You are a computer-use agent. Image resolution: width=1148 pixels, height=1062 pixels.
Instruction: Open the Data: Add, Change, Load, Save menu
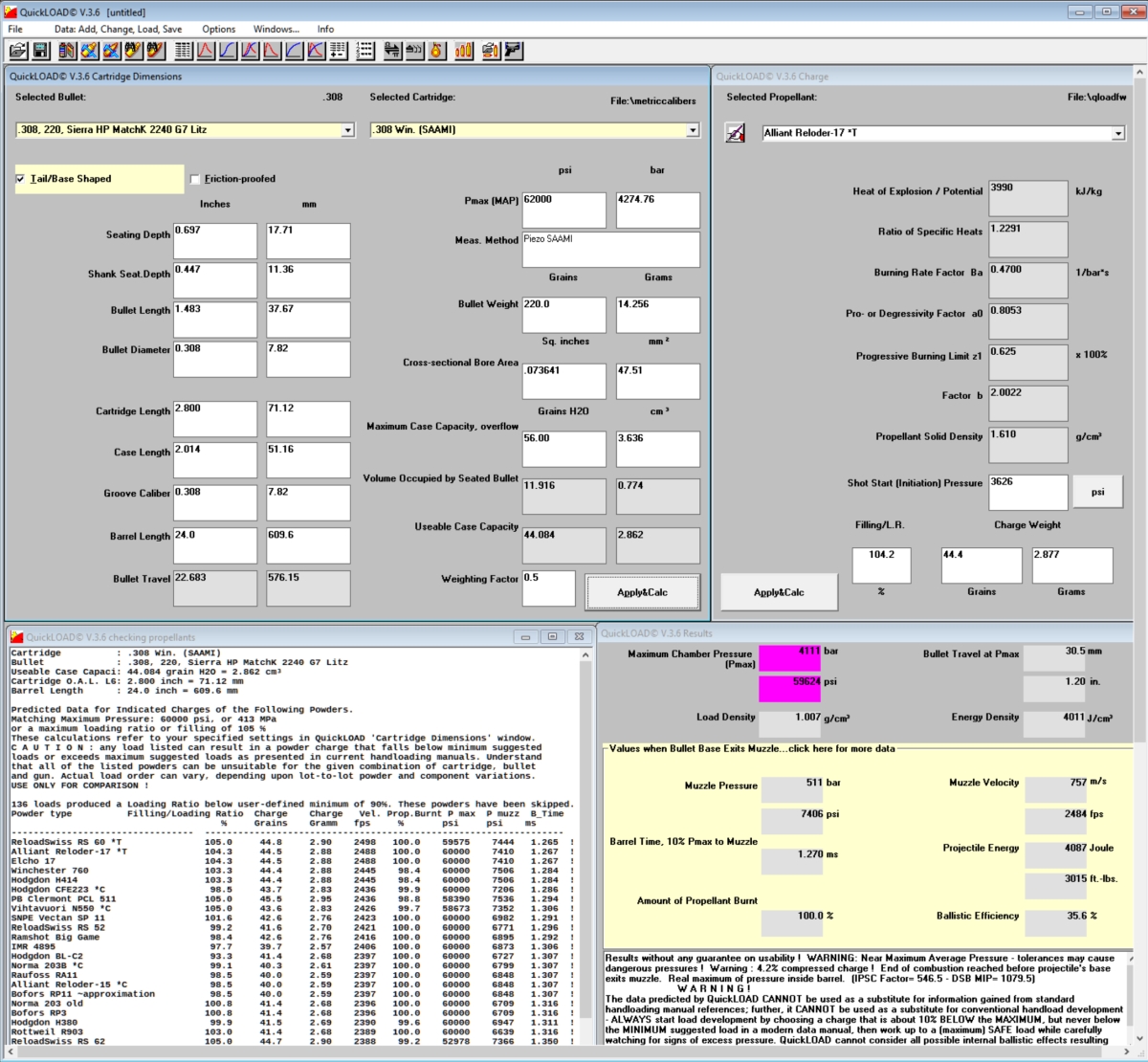pyautogui.click(x=119, y=29)
